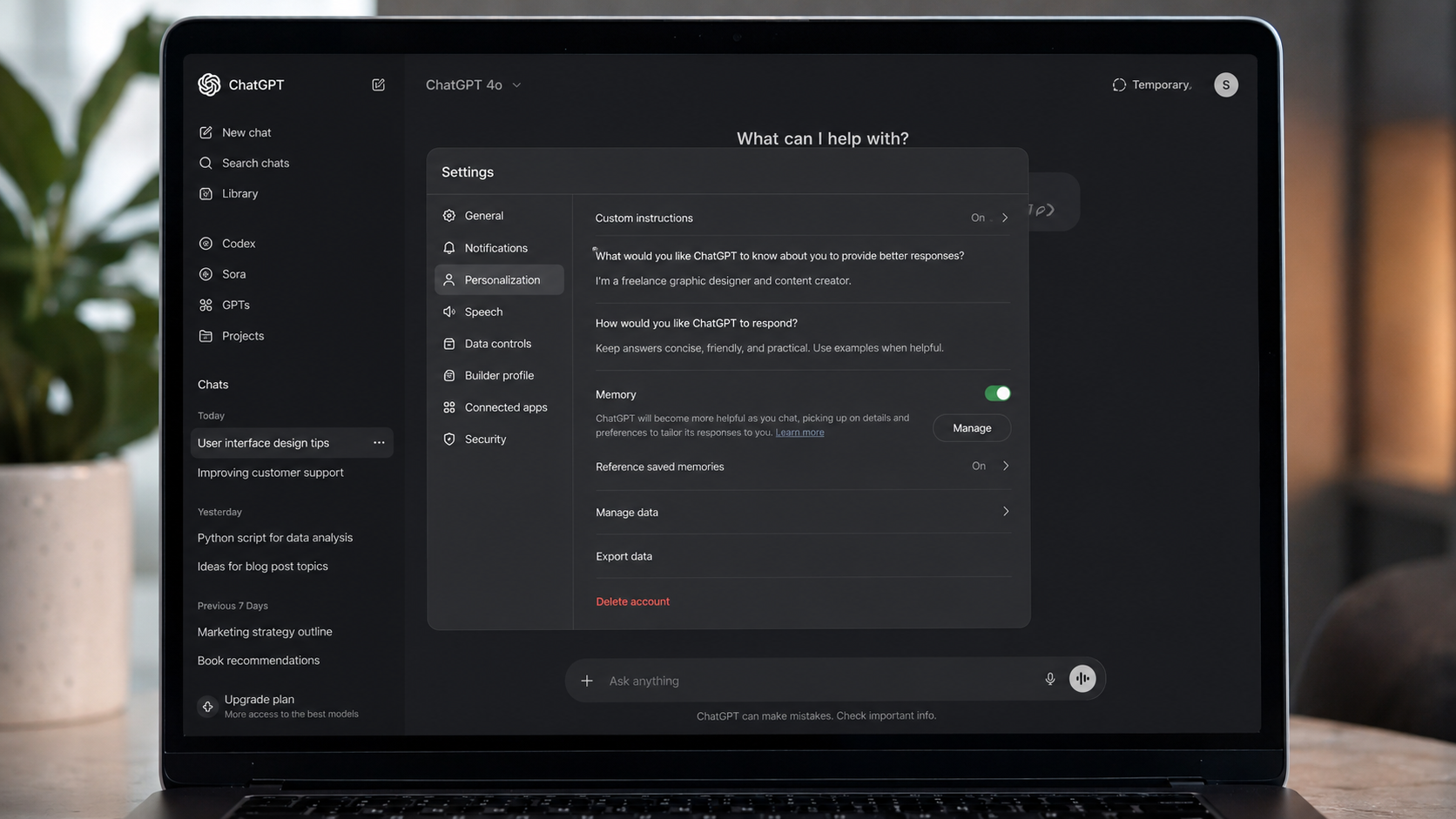Click the Projects folder icon

[206, 336]
